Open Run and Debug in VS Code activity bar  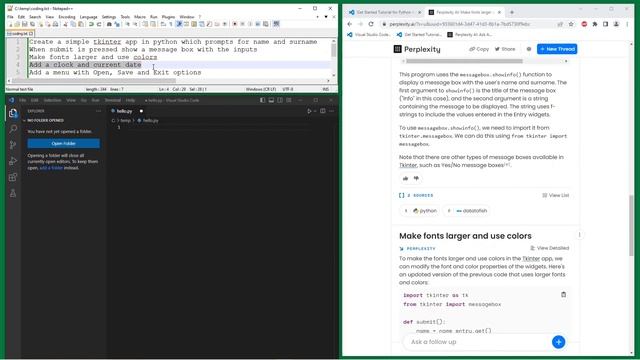tap(13, 161)
